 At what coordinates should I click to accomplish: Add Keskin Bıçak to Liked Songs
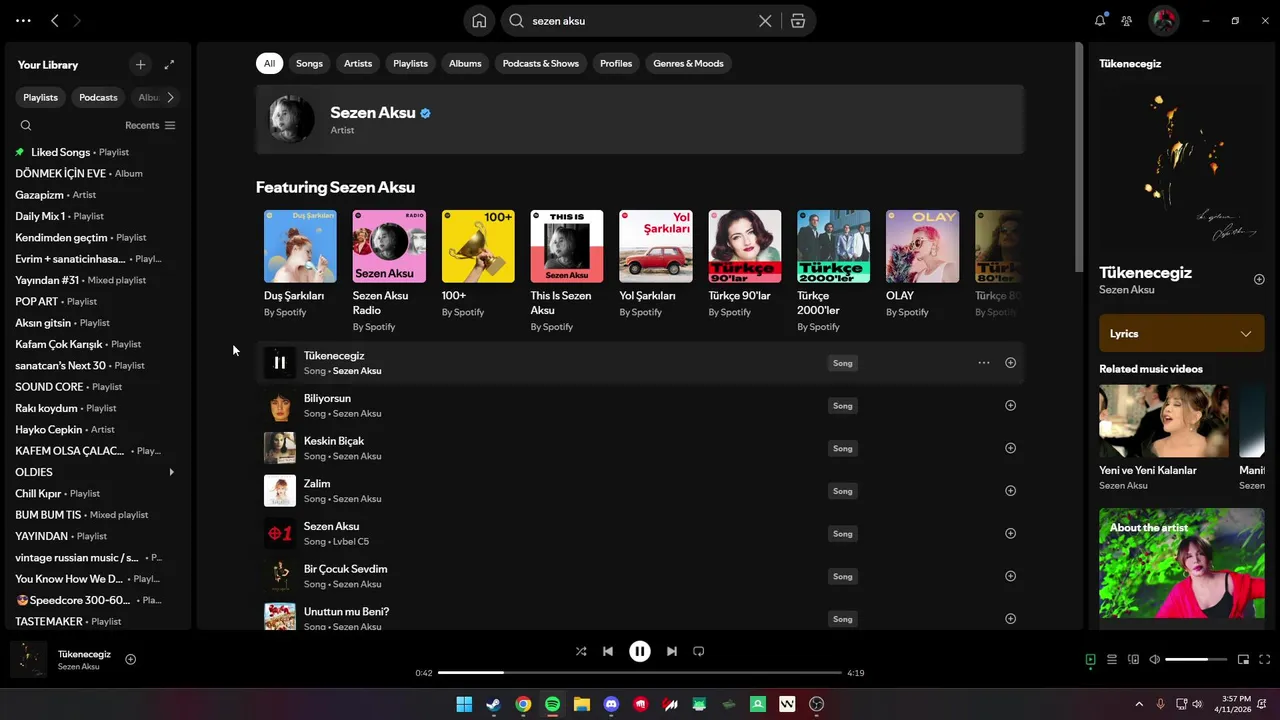[1010, 448]
